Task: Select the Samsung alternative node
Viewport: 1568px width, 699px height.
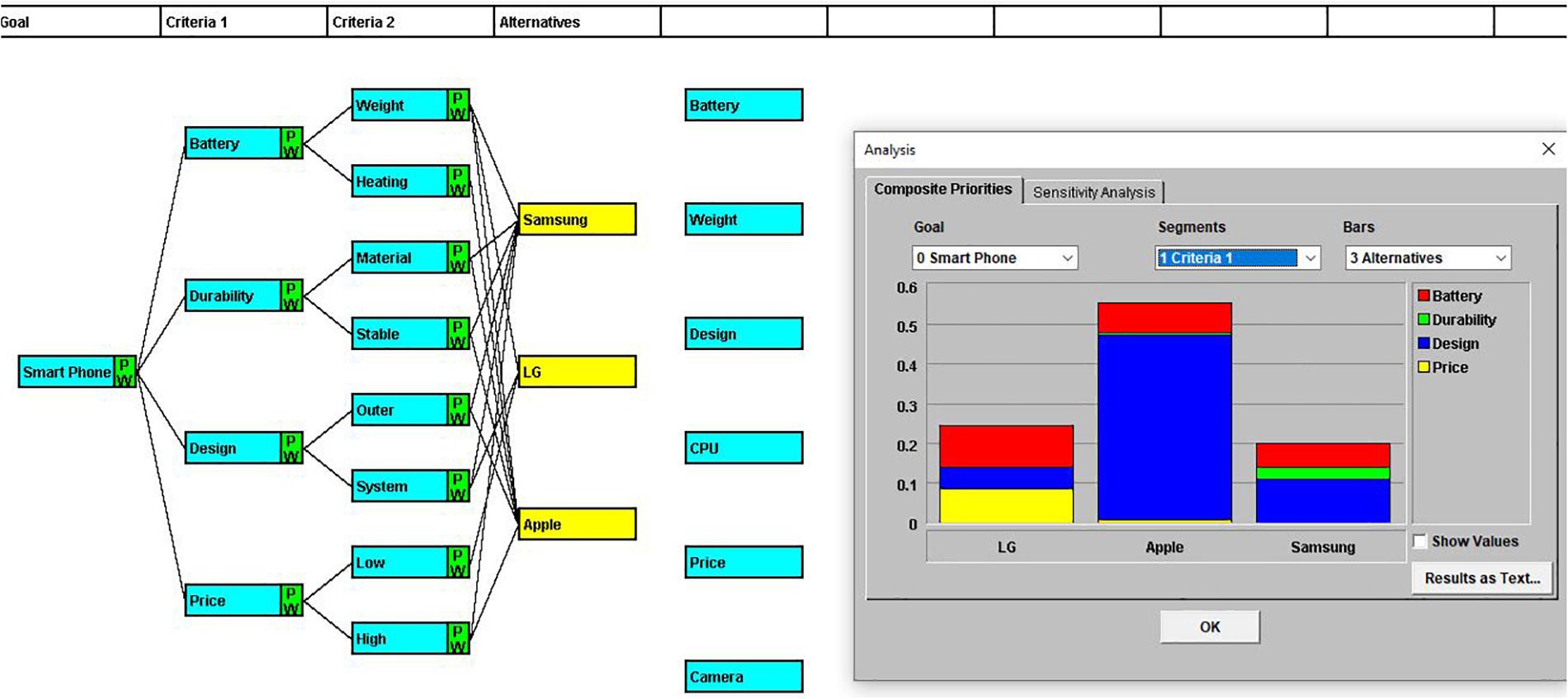Action: (577, 220)
